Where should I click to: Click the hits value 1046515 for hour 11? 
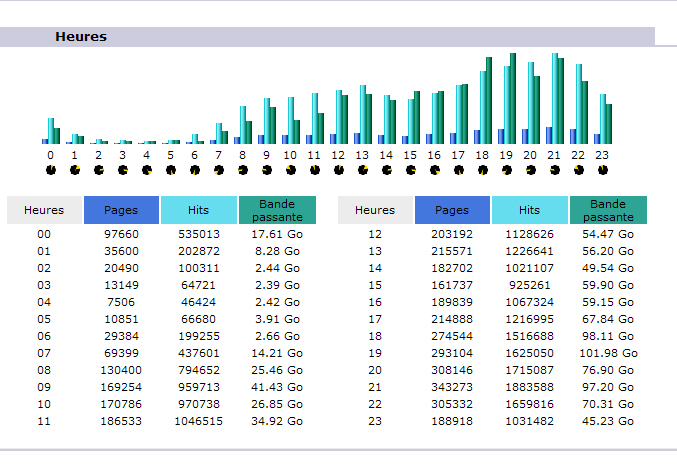198,422
